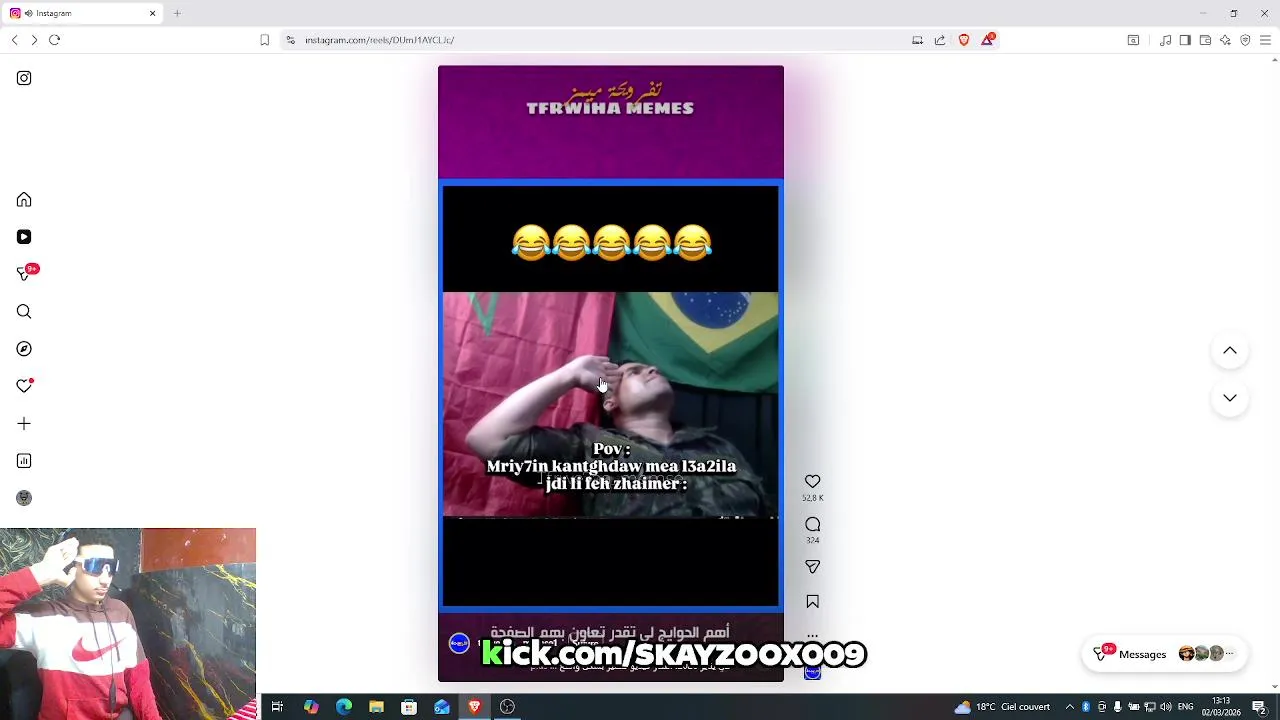Open the Messages floating panel
This screenshot has width=1280, height=720.
[1165, 654]
